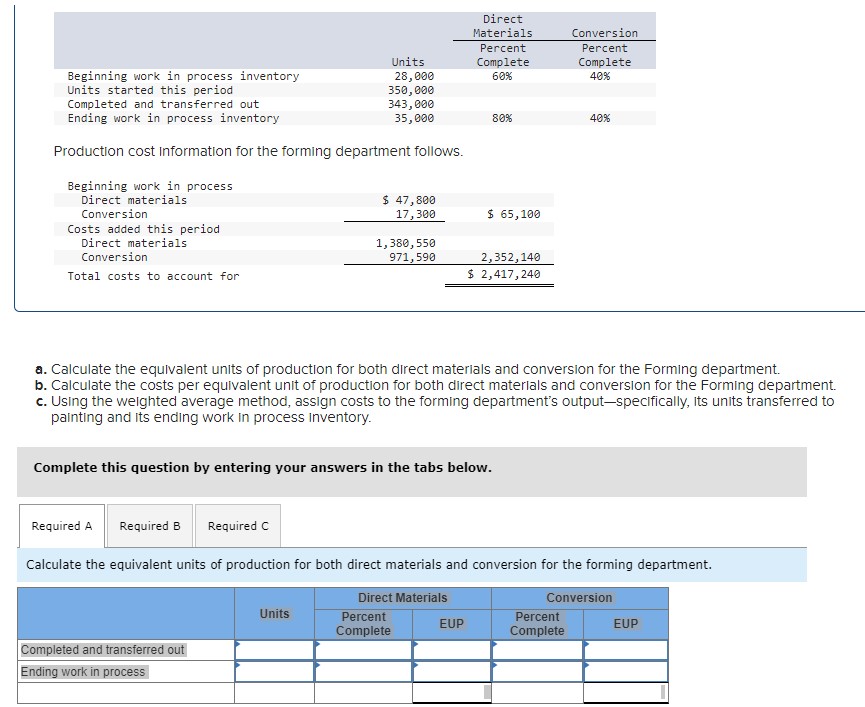Click the total costs value $ 2,417,240

[503, 274]
